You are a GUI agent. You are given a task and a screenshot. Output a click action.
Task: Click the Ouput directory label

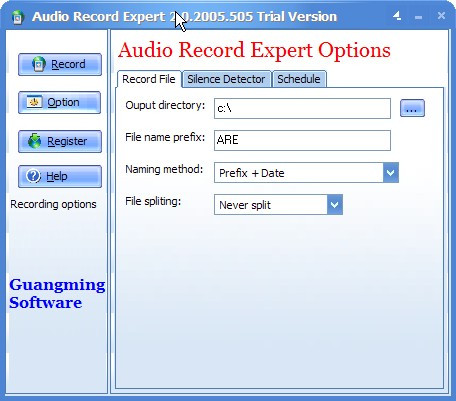[x=165, y=105]
